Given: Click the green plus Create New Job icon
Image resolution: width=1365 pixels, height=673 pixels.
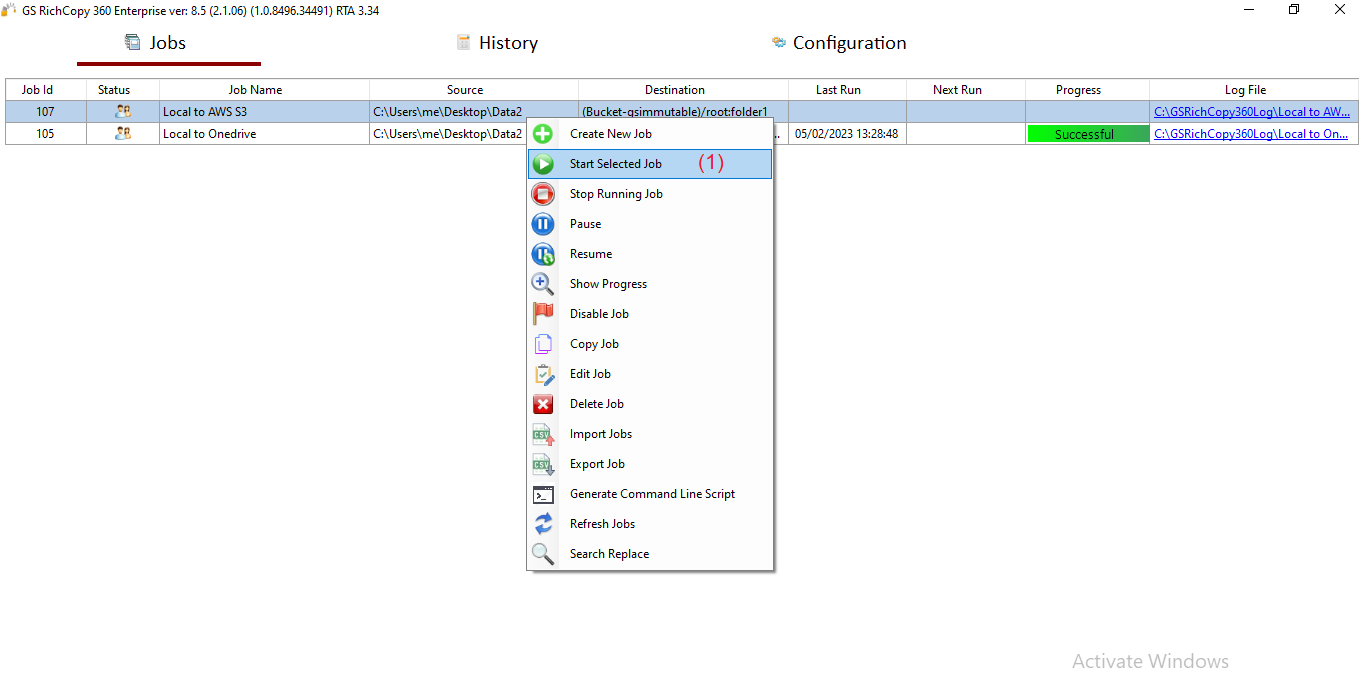Looking at the screenshot, I should tap(543, 134).
